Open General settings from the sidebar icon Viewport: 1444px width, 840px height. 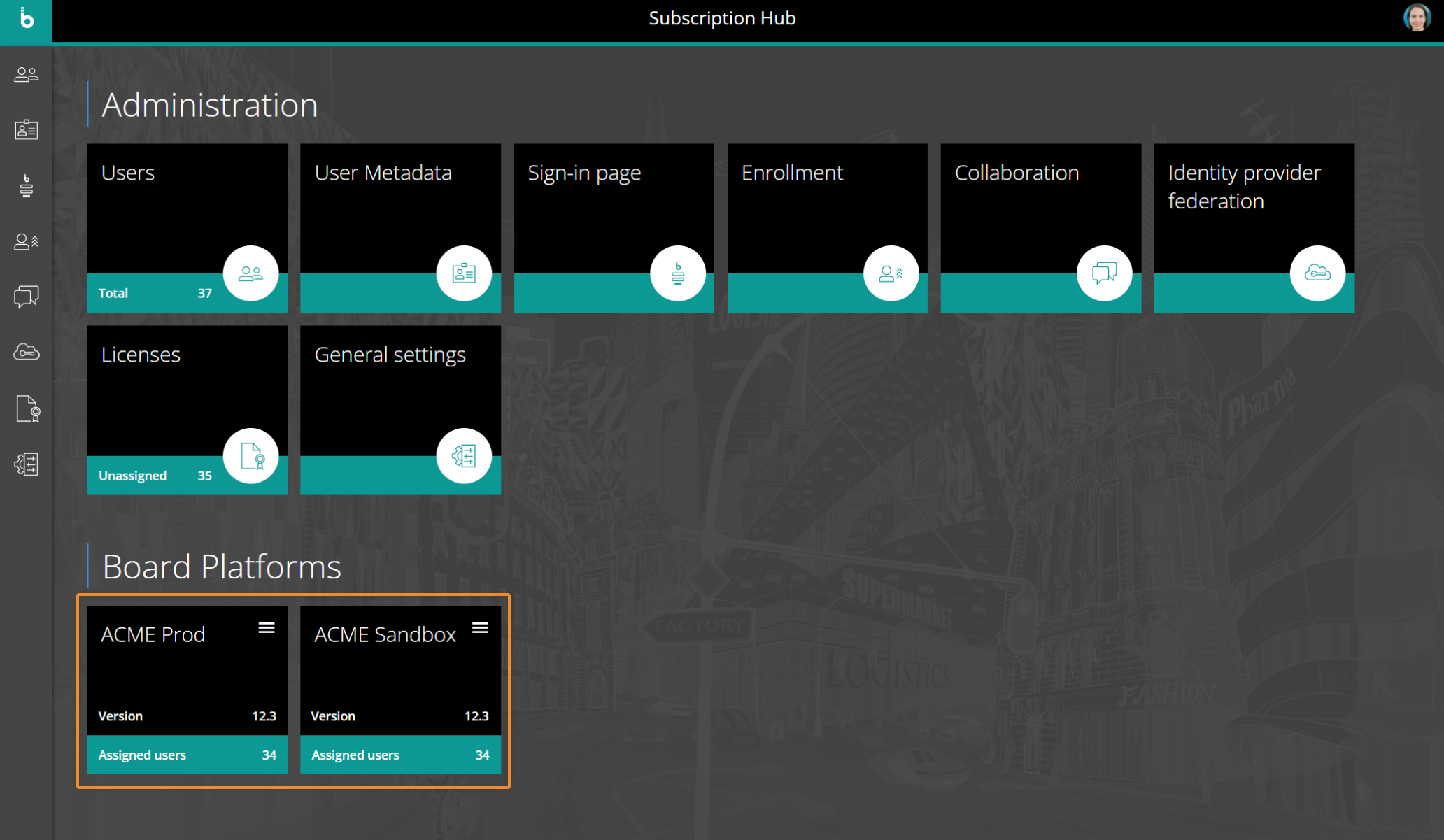tap(26, 464)
